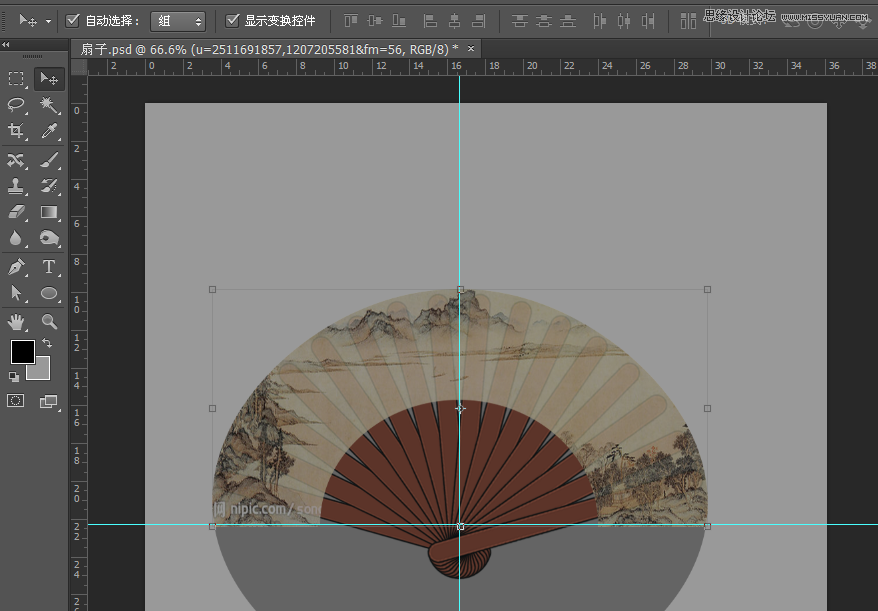Select the Brush tool

[x=49, y=160]
